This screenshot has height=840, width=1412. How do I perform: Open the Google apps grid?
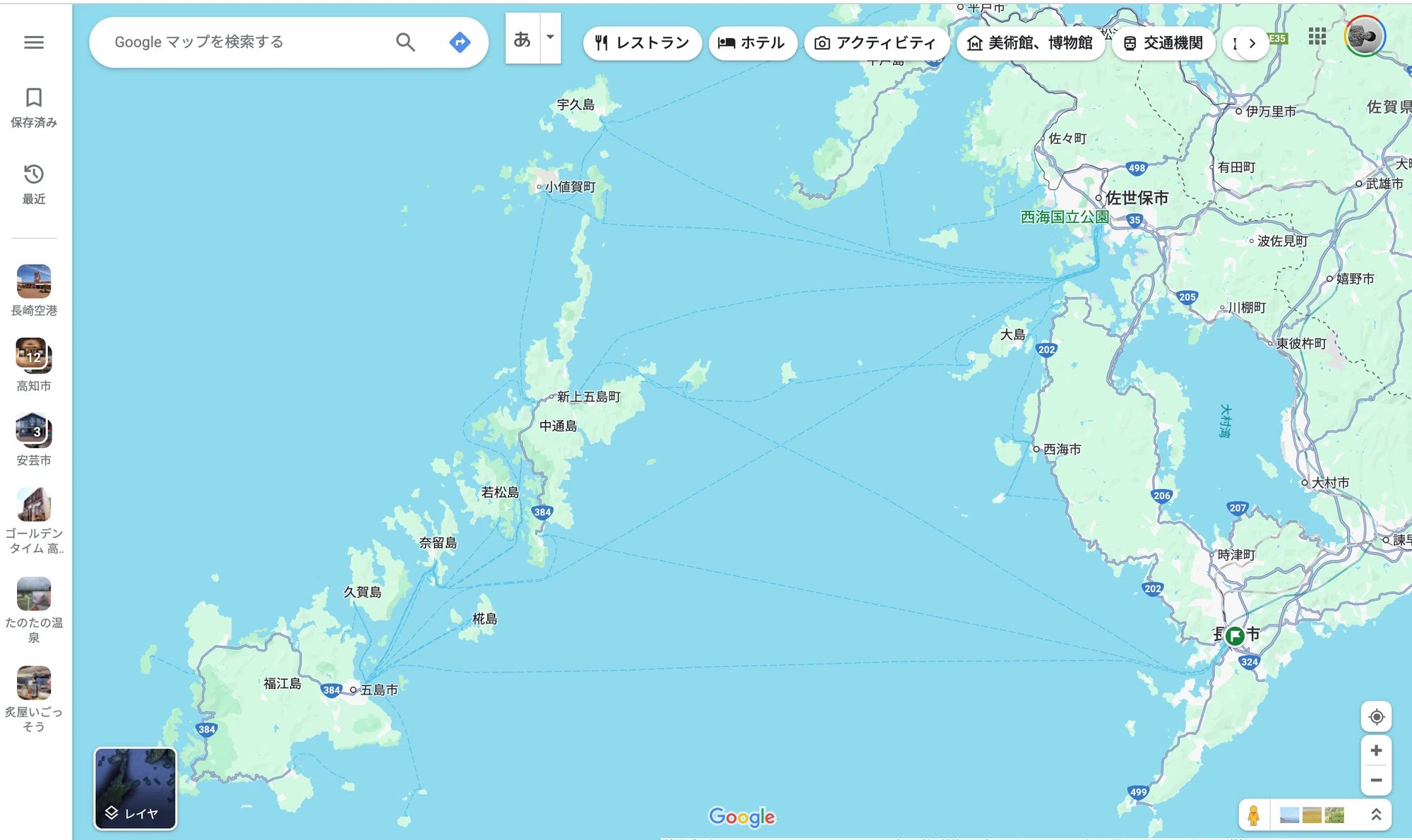1317,37
